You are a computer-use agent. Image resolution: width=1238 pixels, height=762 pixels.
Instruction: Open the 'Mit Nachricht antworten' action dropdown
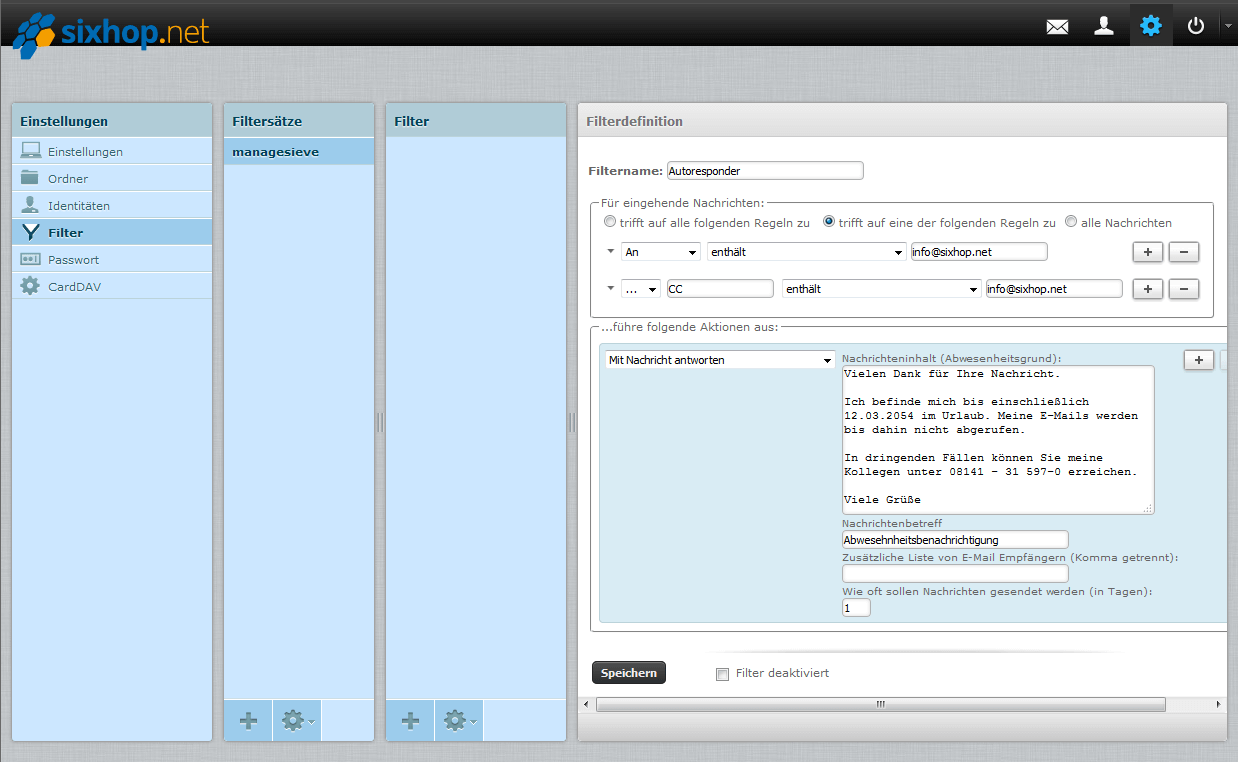click(720, 359)
